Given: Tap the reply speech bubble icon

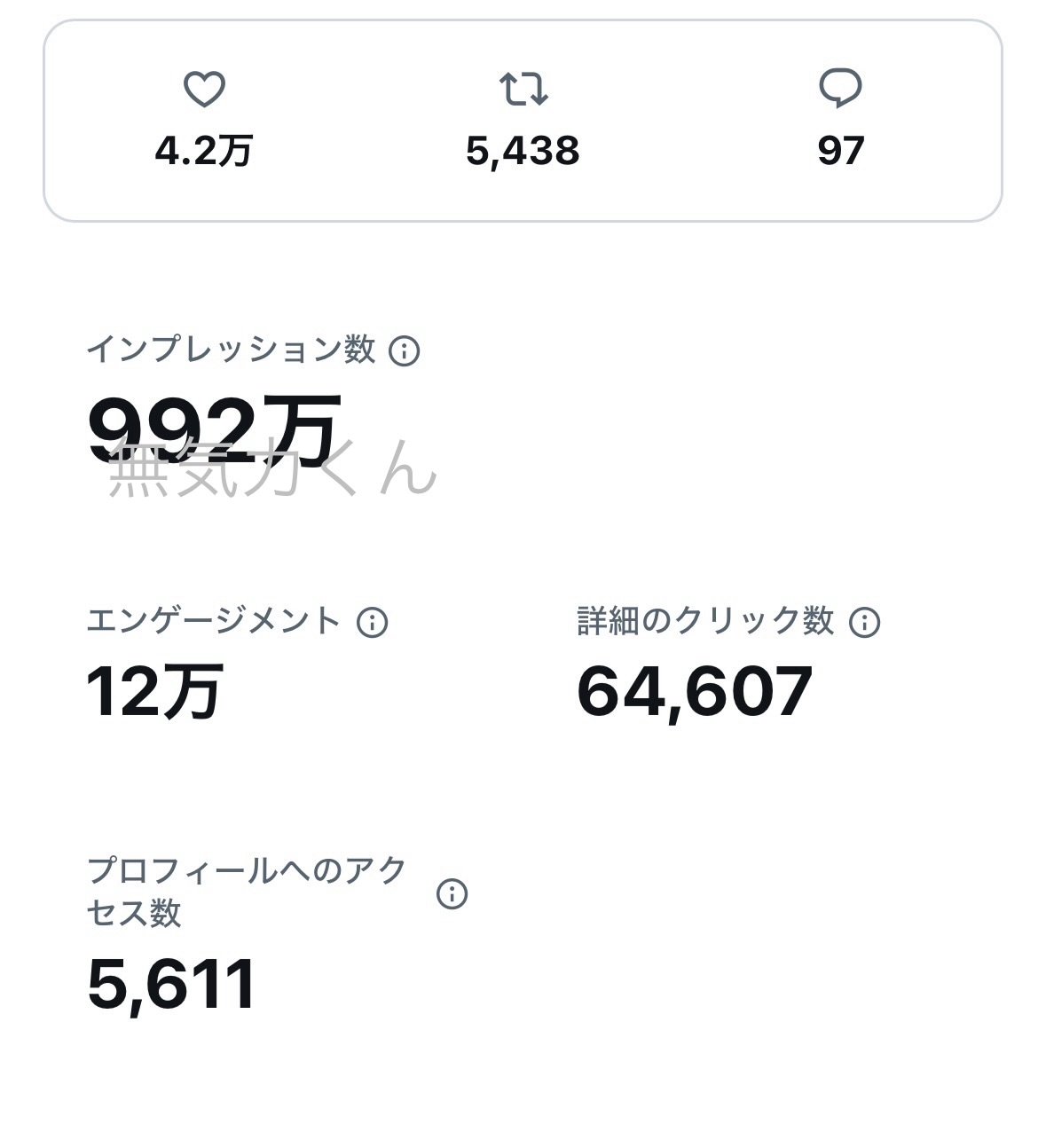Looking at the screenshot, I should tap(839, 89).
